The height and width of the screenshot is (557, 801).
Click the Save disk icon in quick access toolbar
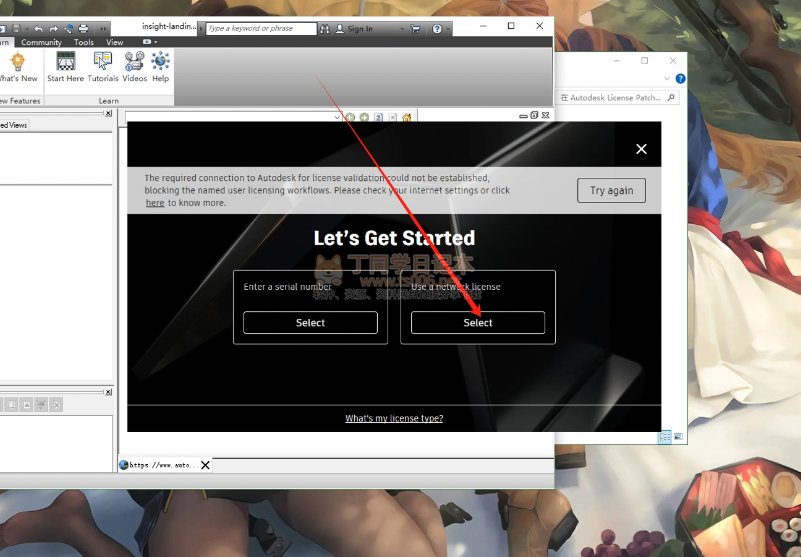coord(16,29)
